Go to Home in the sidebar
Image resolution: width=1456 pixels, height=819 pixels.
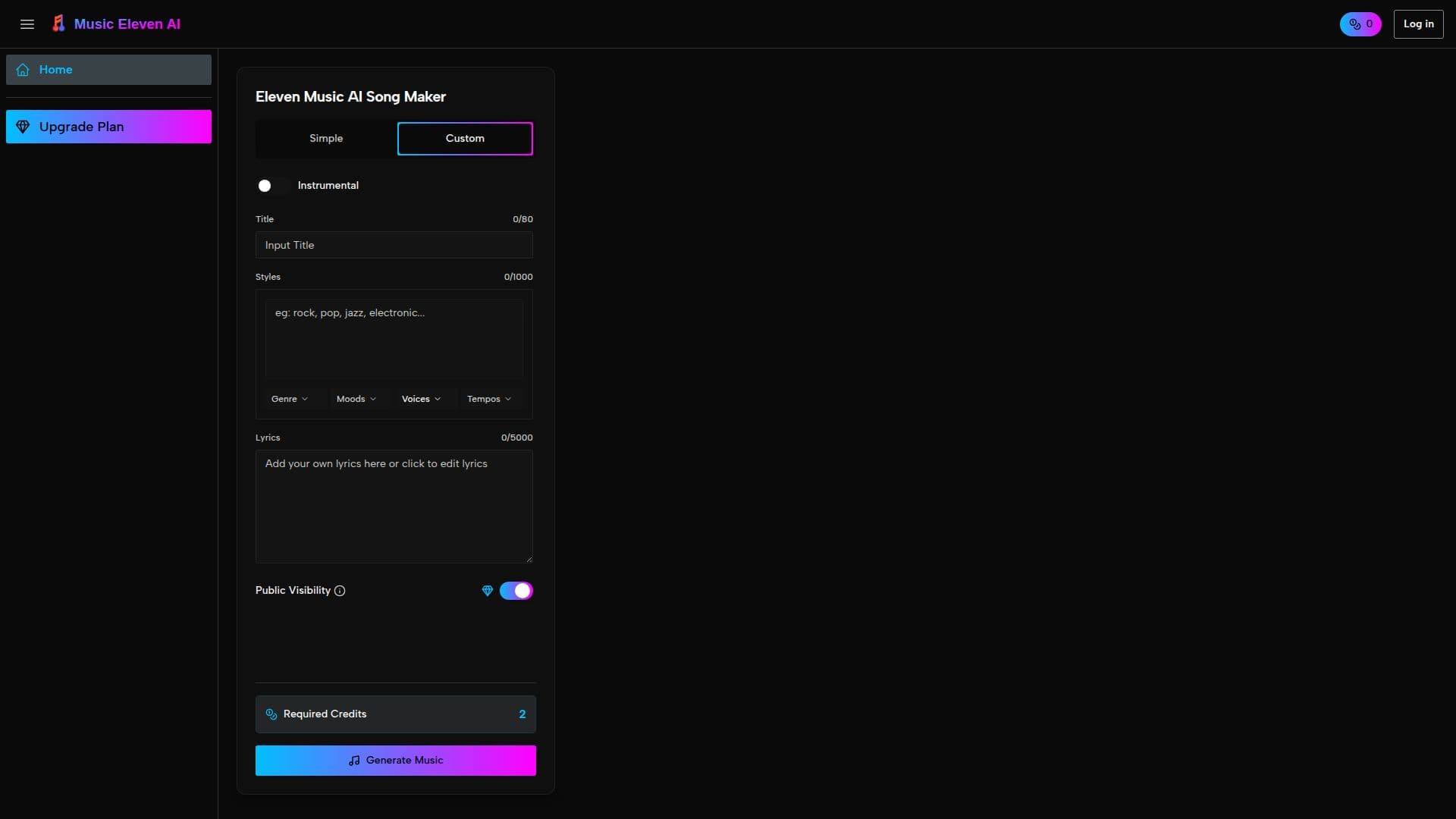[x=108, y=70]
